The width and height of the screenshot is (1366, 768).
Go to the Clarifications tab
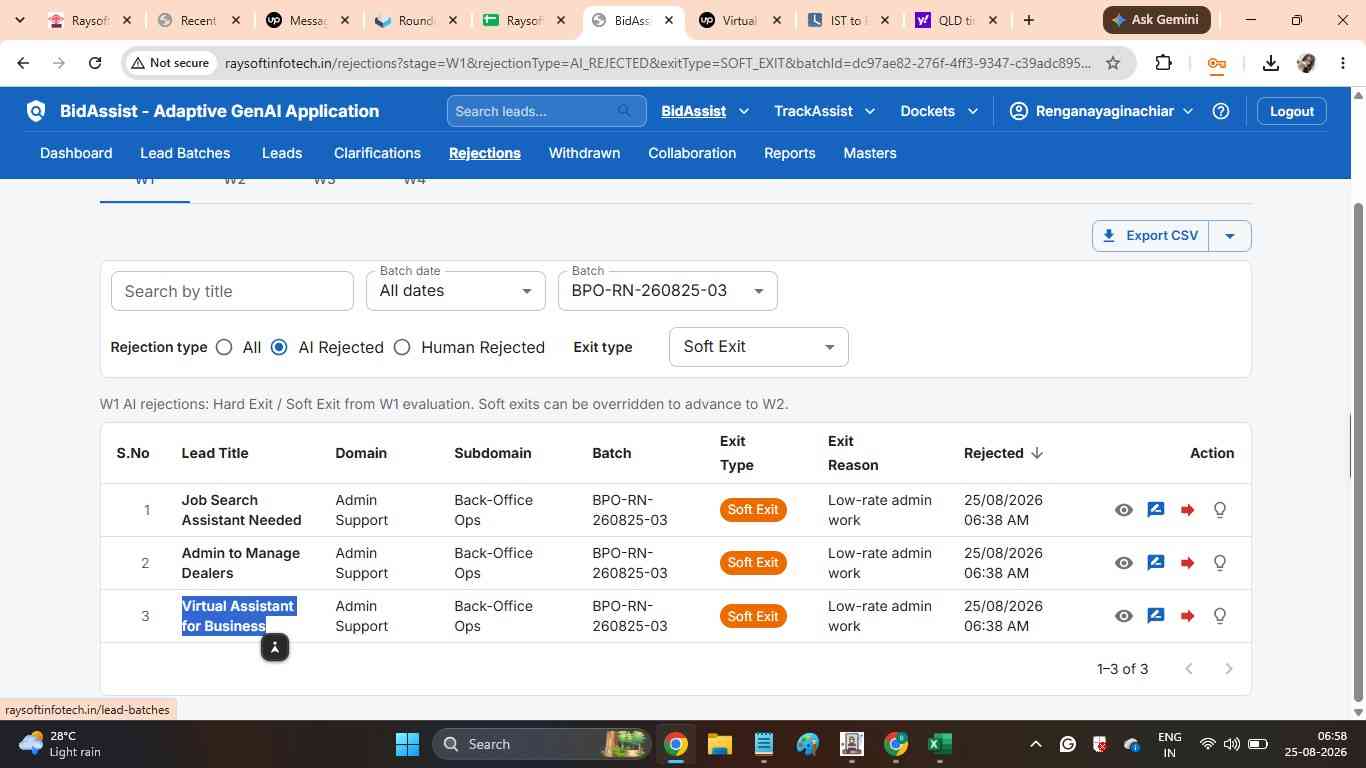(x=377, y=153)
